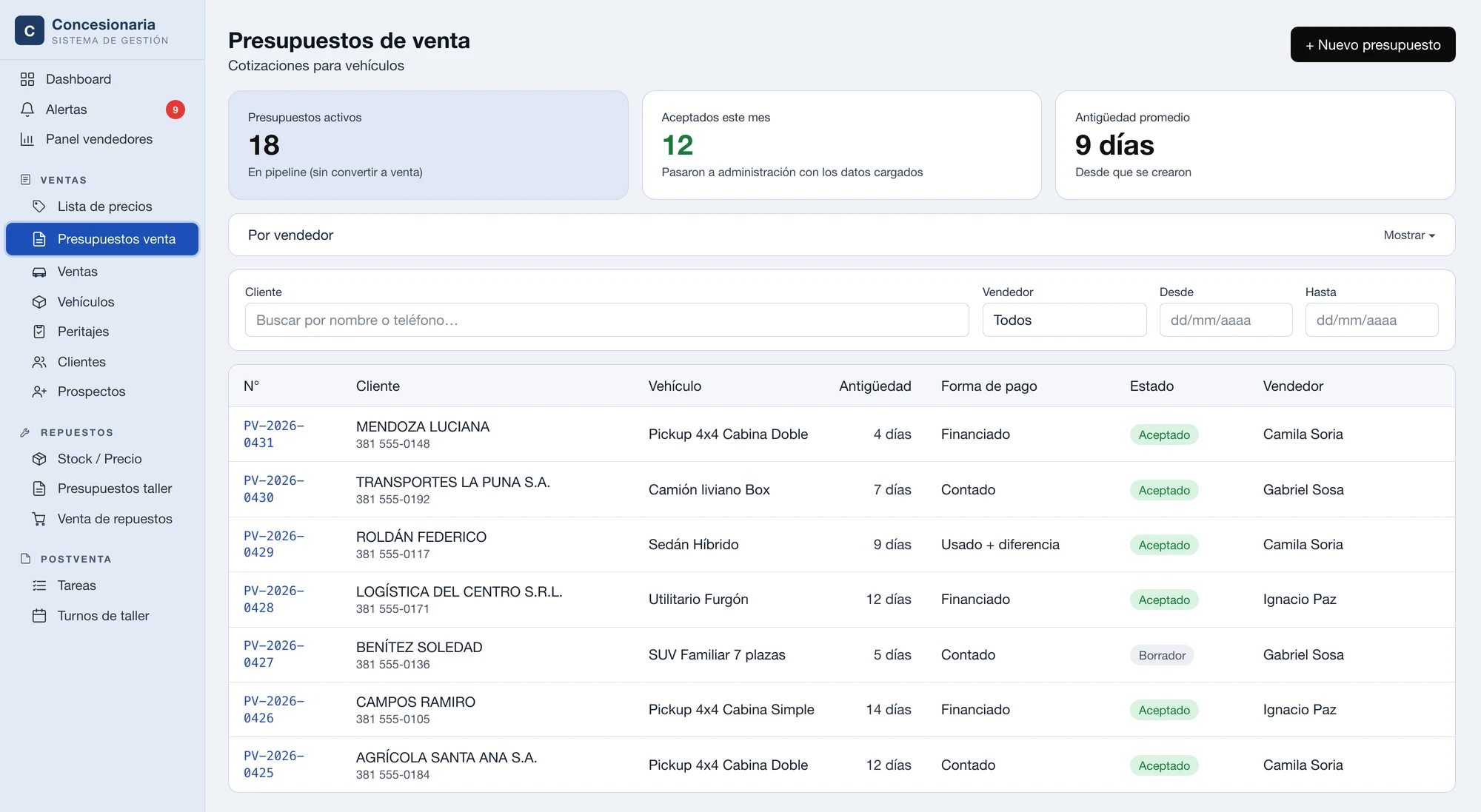Click vehicle Pickup 4x4 Cabina Simple

click(x=731, y=710)
